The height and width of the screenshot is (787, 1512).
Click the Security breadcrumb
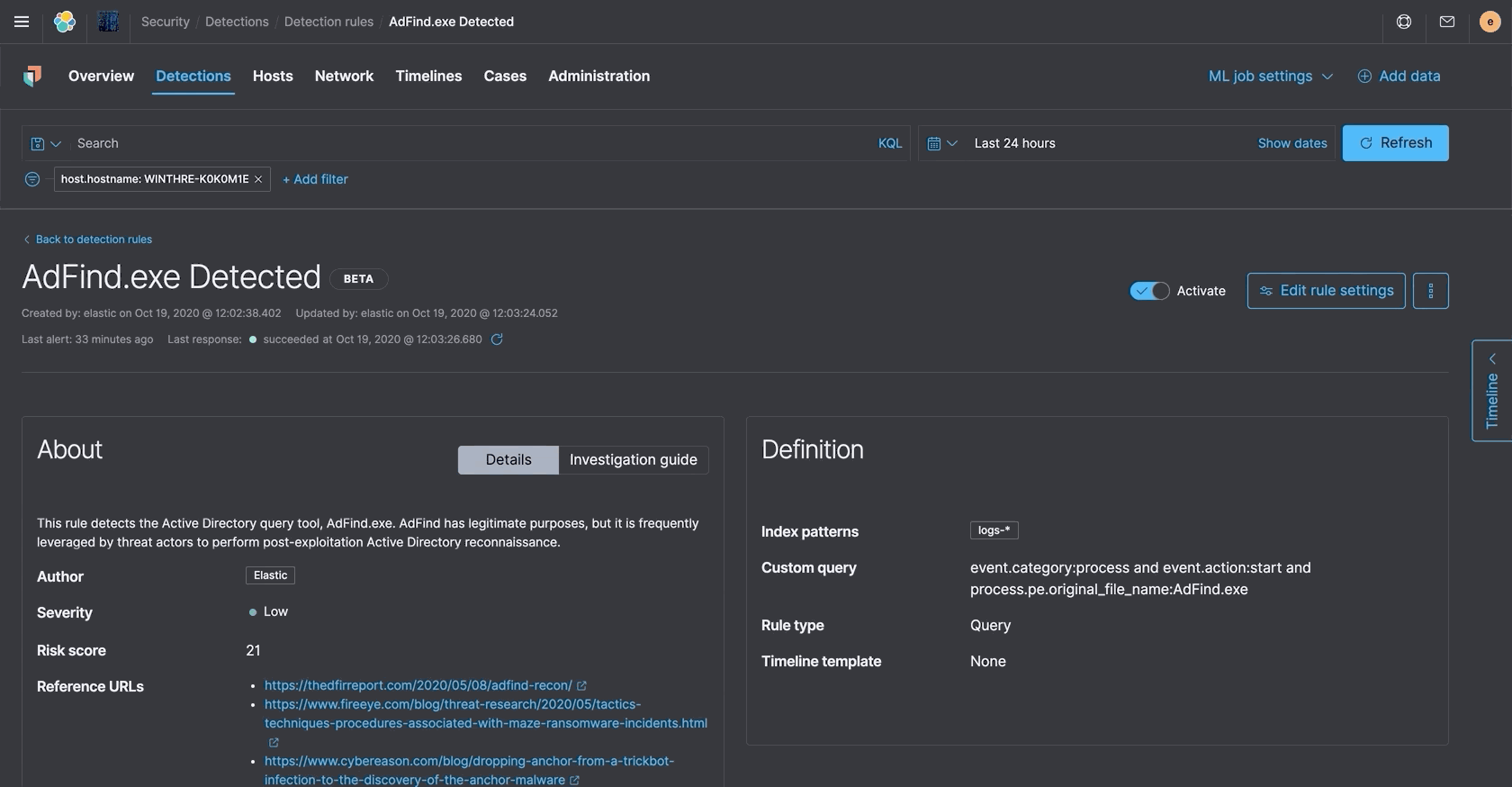pyautogui.click(x=166, y=22)
